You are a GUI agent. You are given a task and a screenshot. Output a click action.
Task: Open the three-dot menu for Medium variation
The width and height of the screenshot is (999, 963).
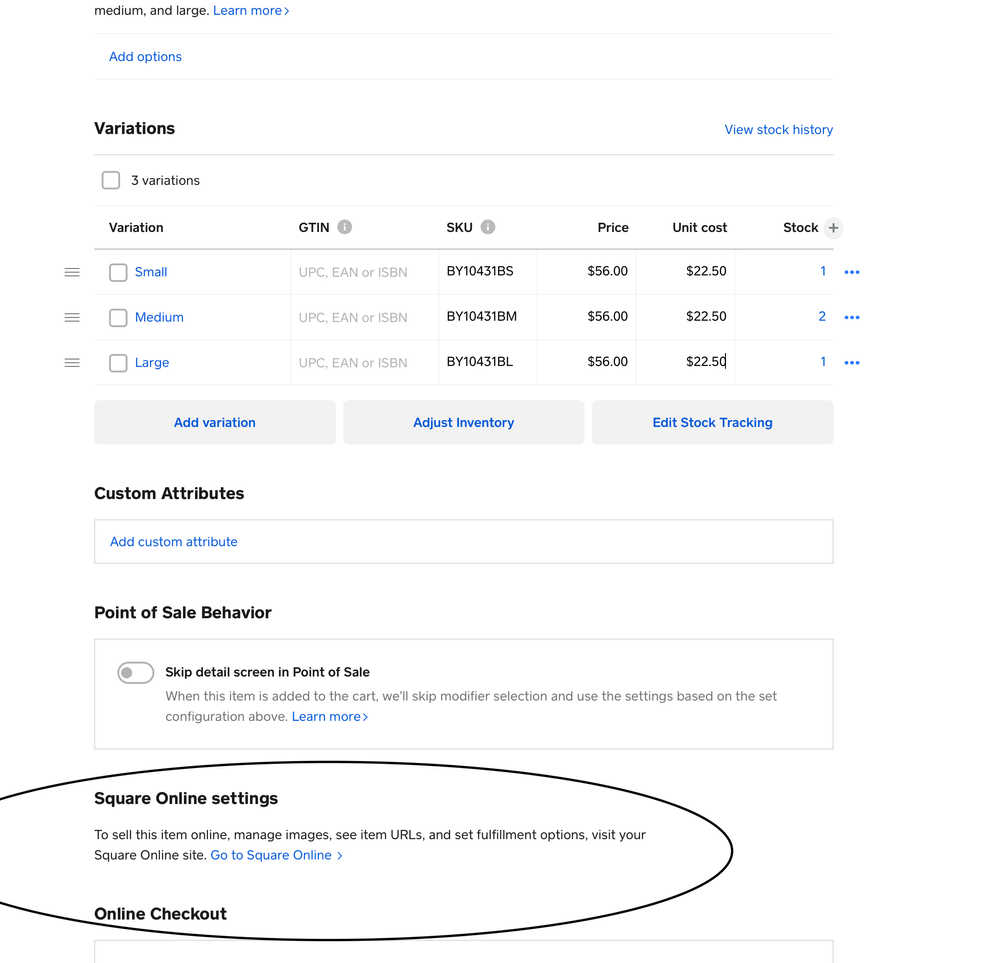coord(852,317)
